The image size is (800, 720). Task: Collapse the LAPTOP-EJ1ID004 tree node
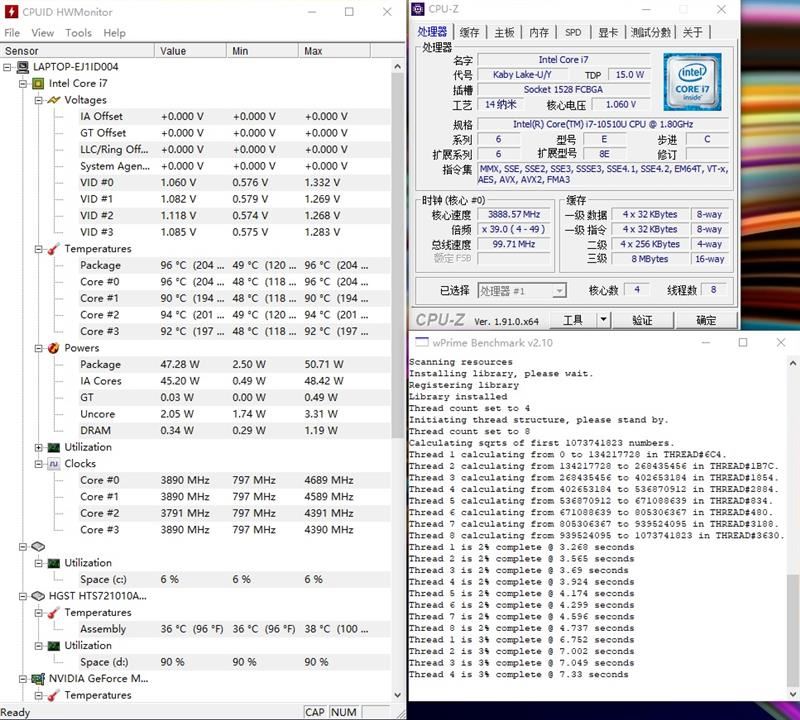point(7,67)
